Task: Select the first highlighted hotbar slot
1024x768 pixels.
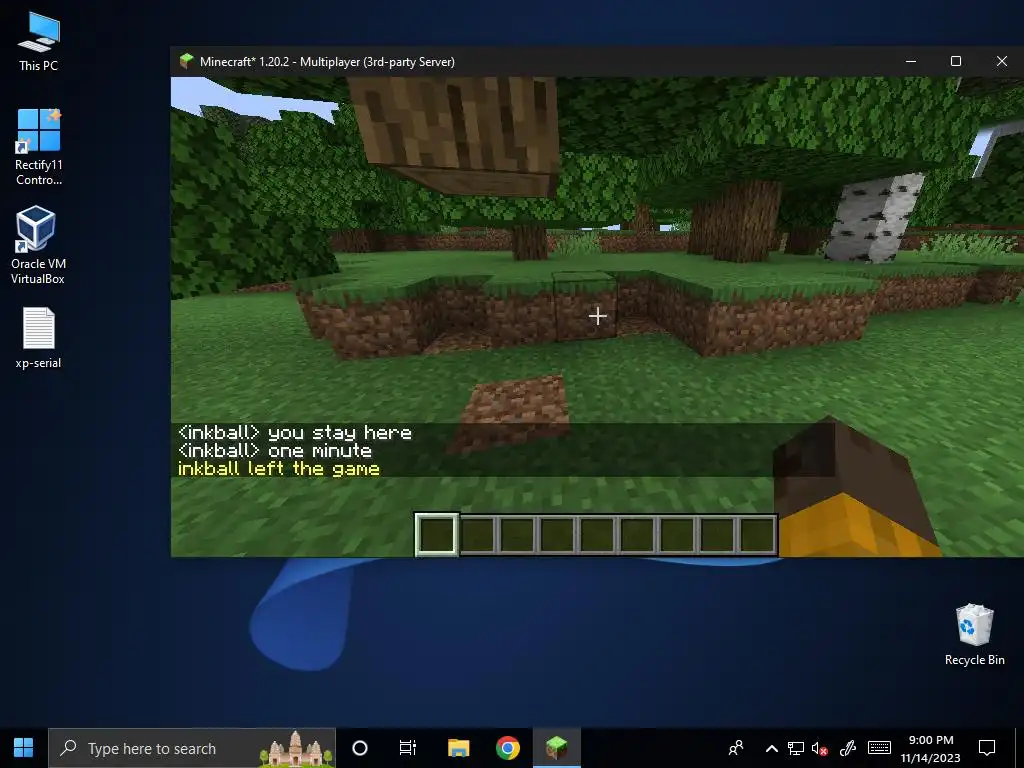Action: click(x=436, y=534)
